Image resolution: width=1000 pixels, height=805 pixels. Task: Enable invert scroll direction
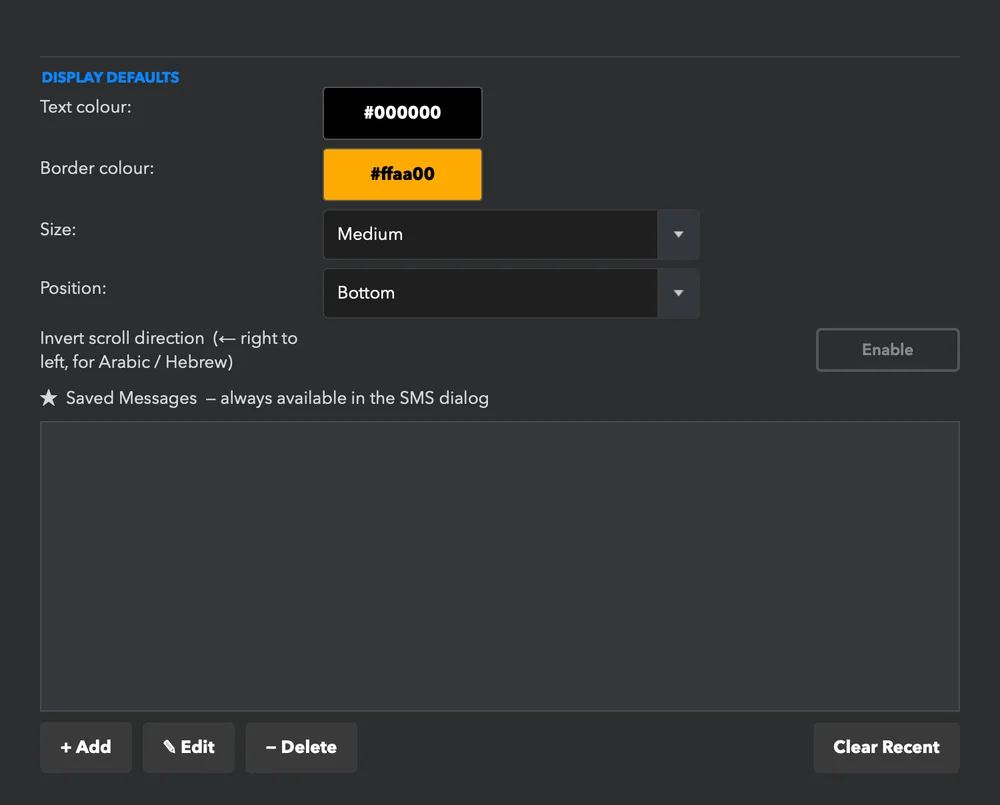pos(887,350)
